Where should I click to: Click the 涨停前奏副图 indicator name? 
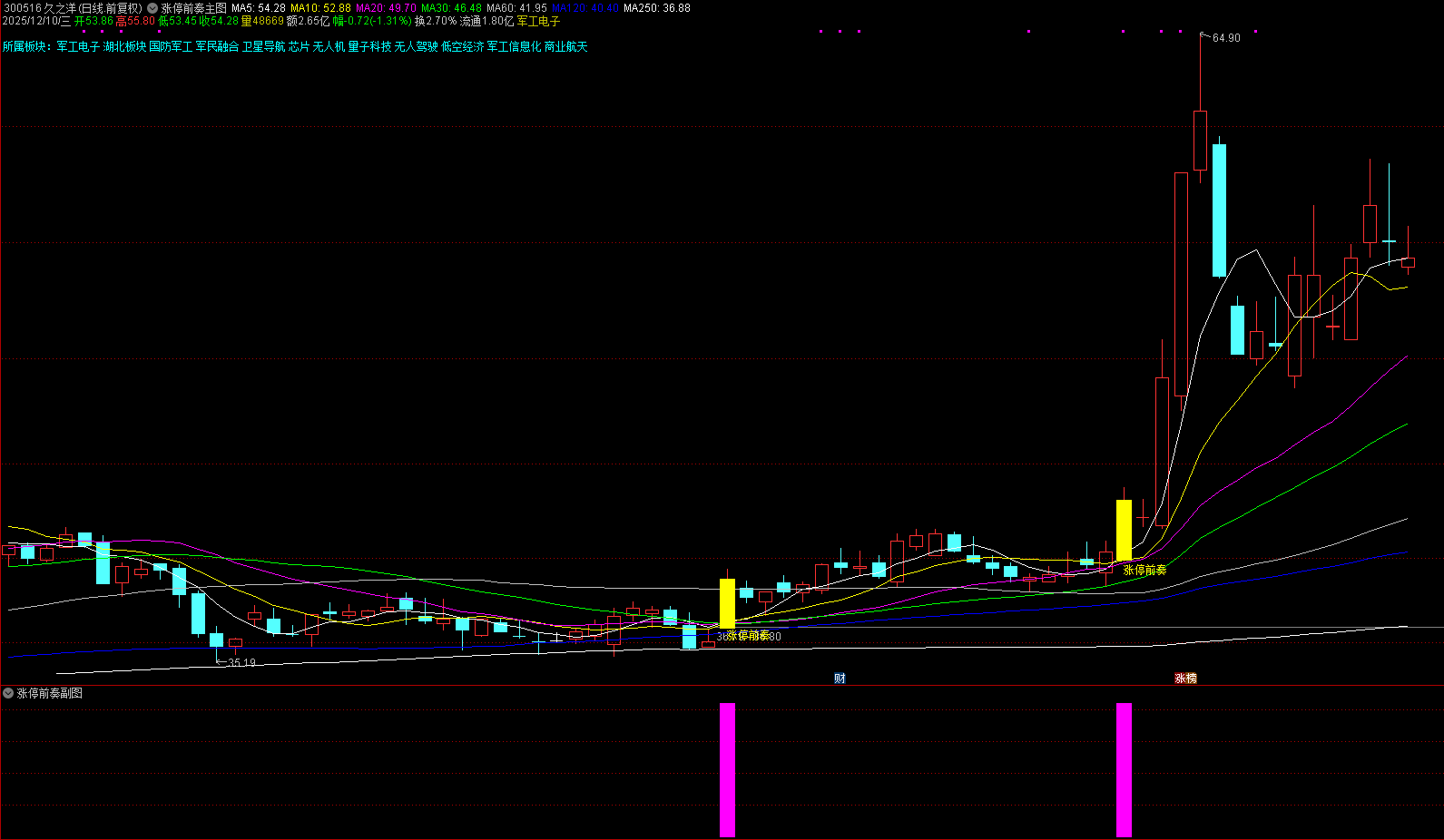pyautogui.click(x=50, y=693)
